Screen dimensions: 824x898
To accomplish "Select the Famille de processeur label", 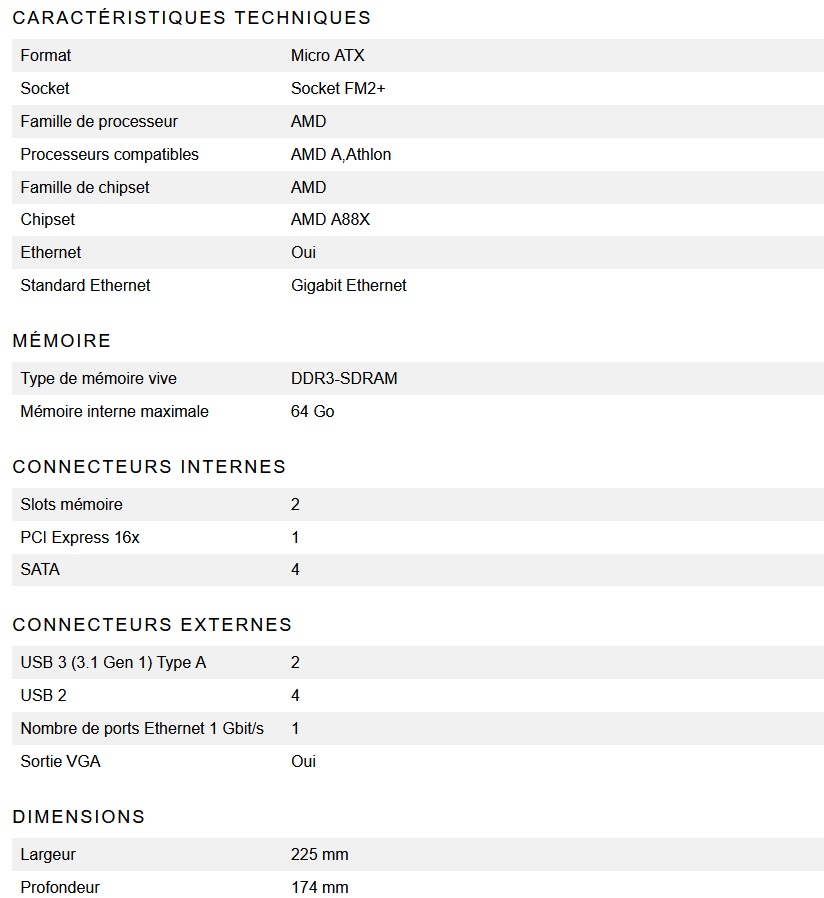I will pyautogui.click(x=99, y=122).
